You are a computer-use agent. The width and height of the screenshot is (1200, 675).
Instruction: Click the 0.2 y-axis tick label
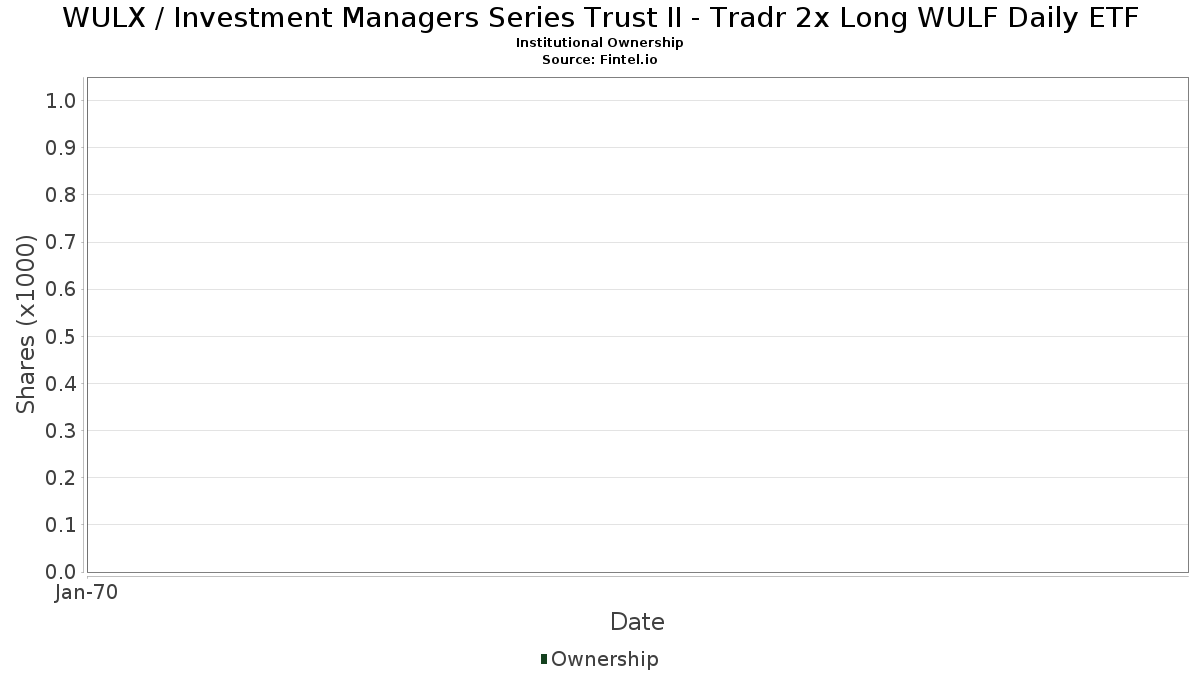[61, 478]
